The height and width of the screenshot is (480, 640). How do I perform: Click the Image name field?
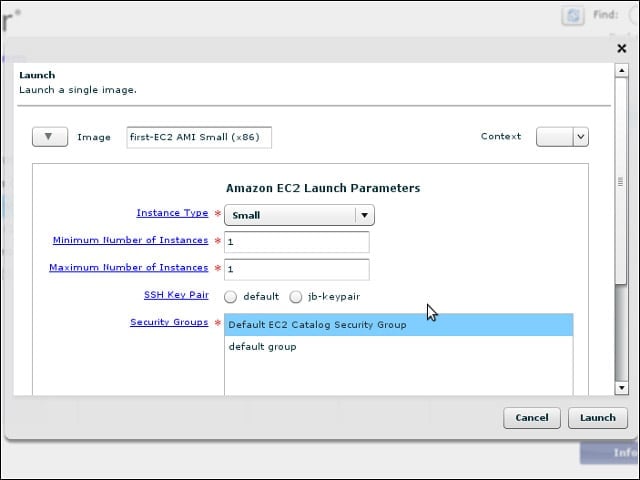point(199,138)
